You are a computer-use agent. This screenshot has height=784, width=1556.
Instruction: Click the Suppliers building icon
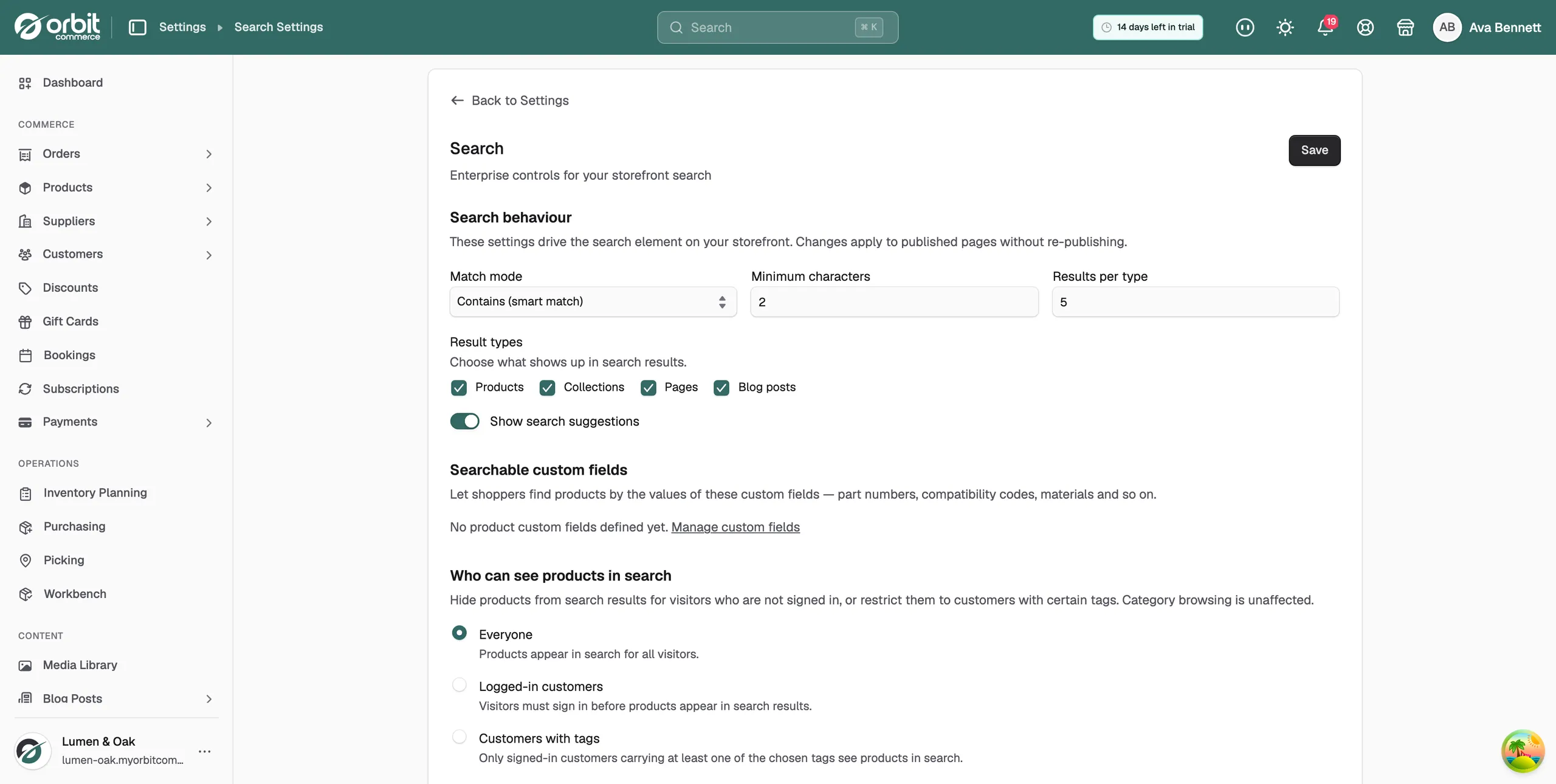click(25, 221)
